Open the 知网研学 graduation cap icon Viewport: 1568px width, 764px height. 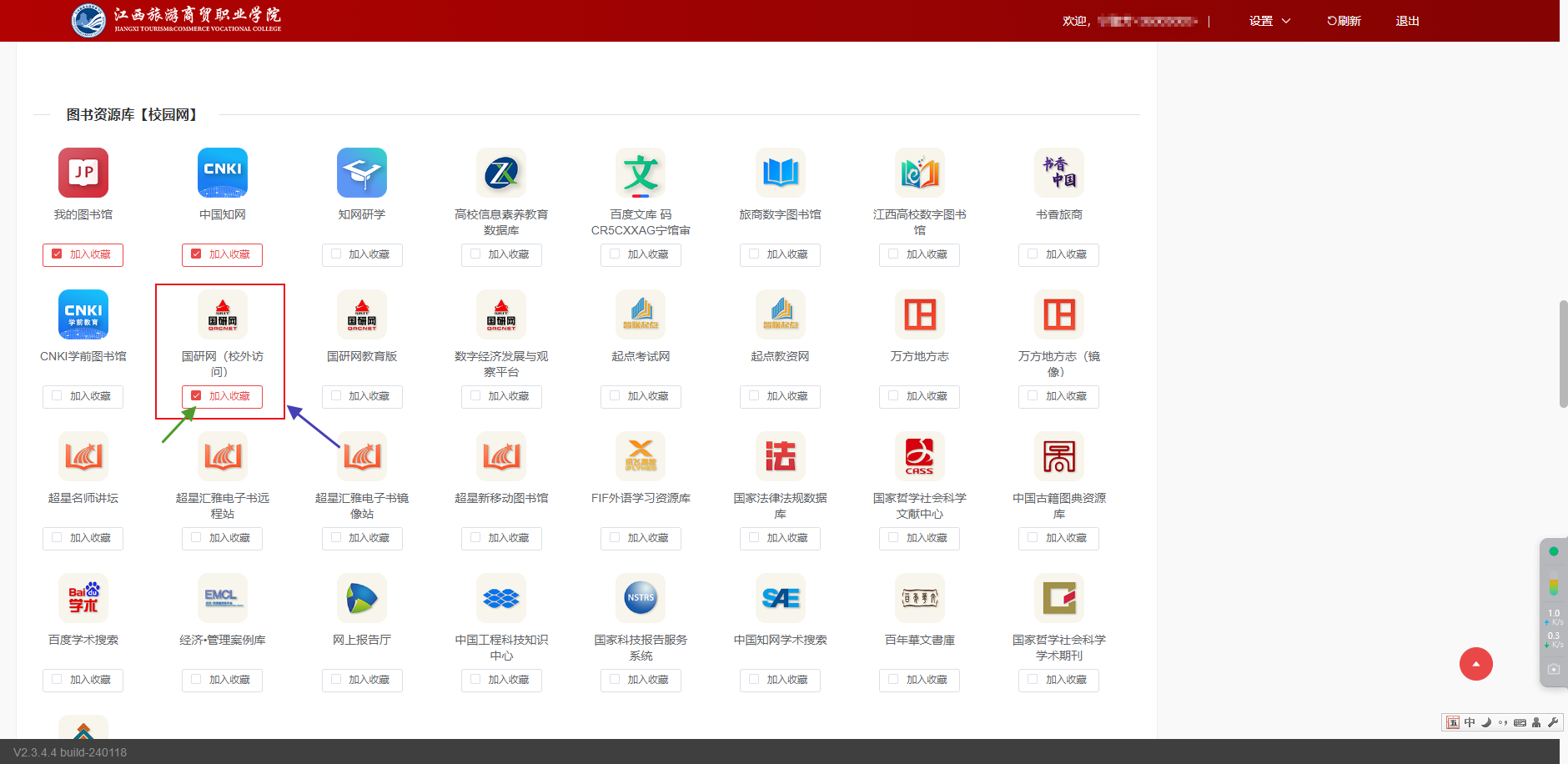click(x=362, y=173)
